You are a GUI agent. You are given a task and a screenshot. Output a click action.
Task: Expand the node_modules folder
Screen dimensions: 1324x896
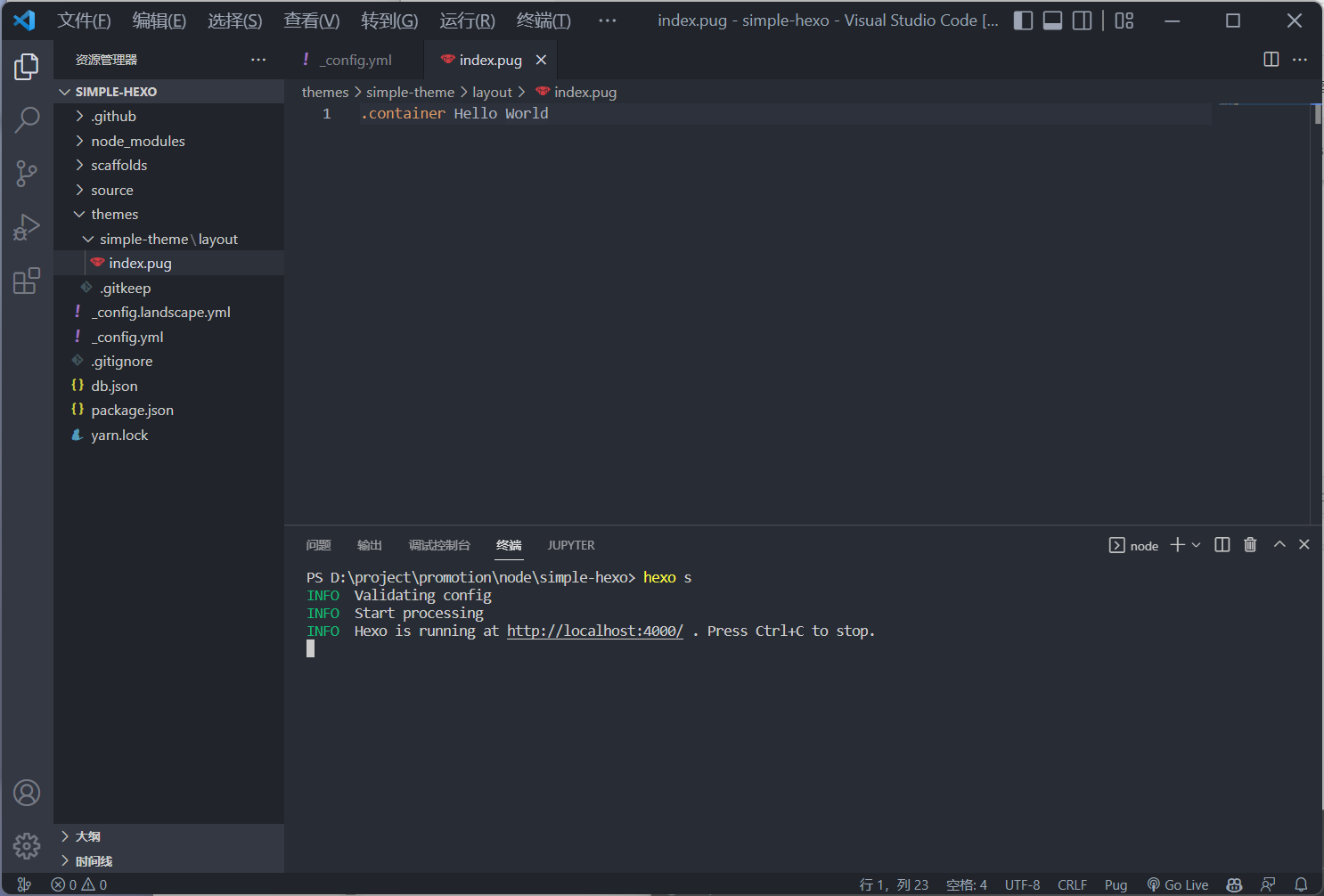tap(137, 141)
